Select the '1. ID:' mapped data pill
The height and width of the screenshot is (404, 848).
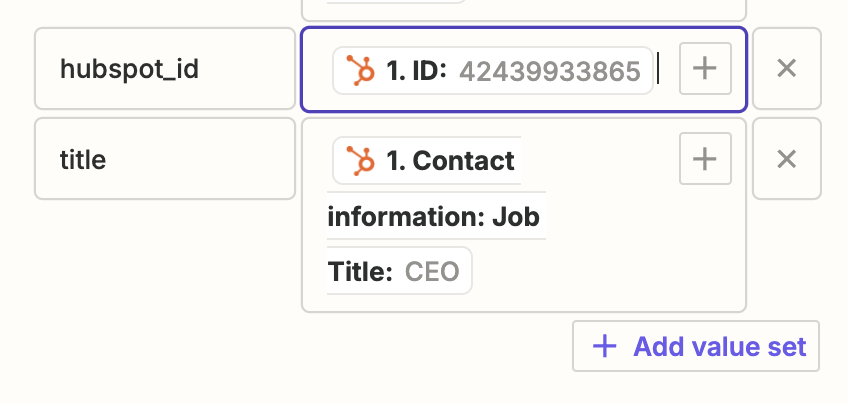pyautogui.click(x=493, y=70)
